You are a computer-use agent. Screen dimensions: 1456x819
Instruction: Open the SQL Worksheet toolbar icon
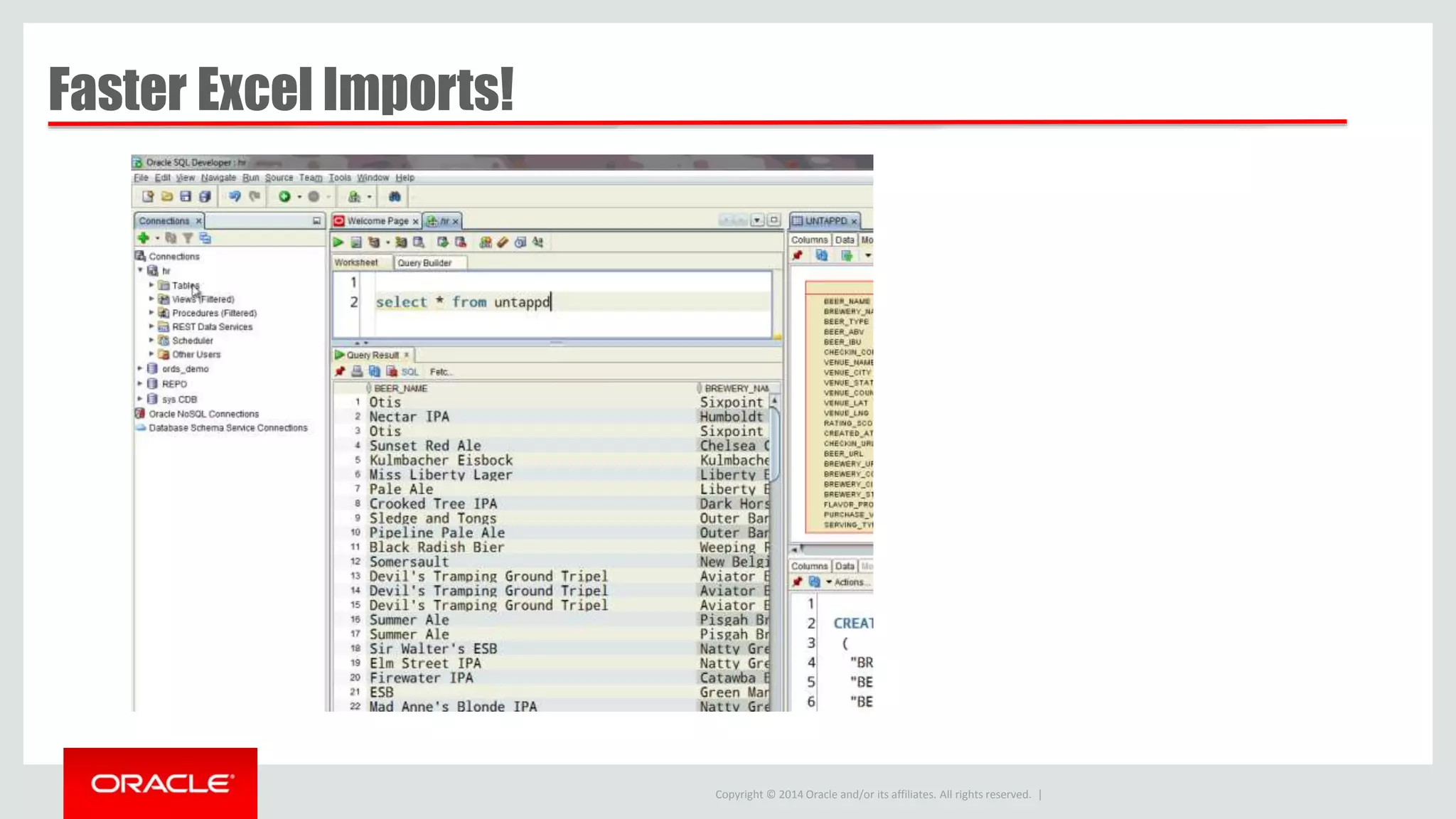point(354,197)
